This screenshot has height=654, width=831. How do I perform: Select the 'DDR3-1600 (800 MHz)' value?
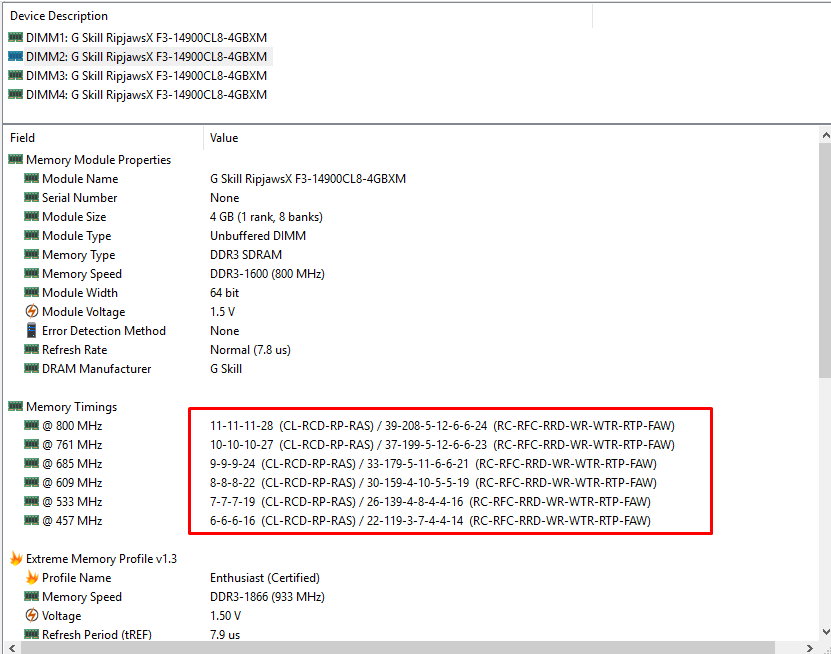[267, 274]
